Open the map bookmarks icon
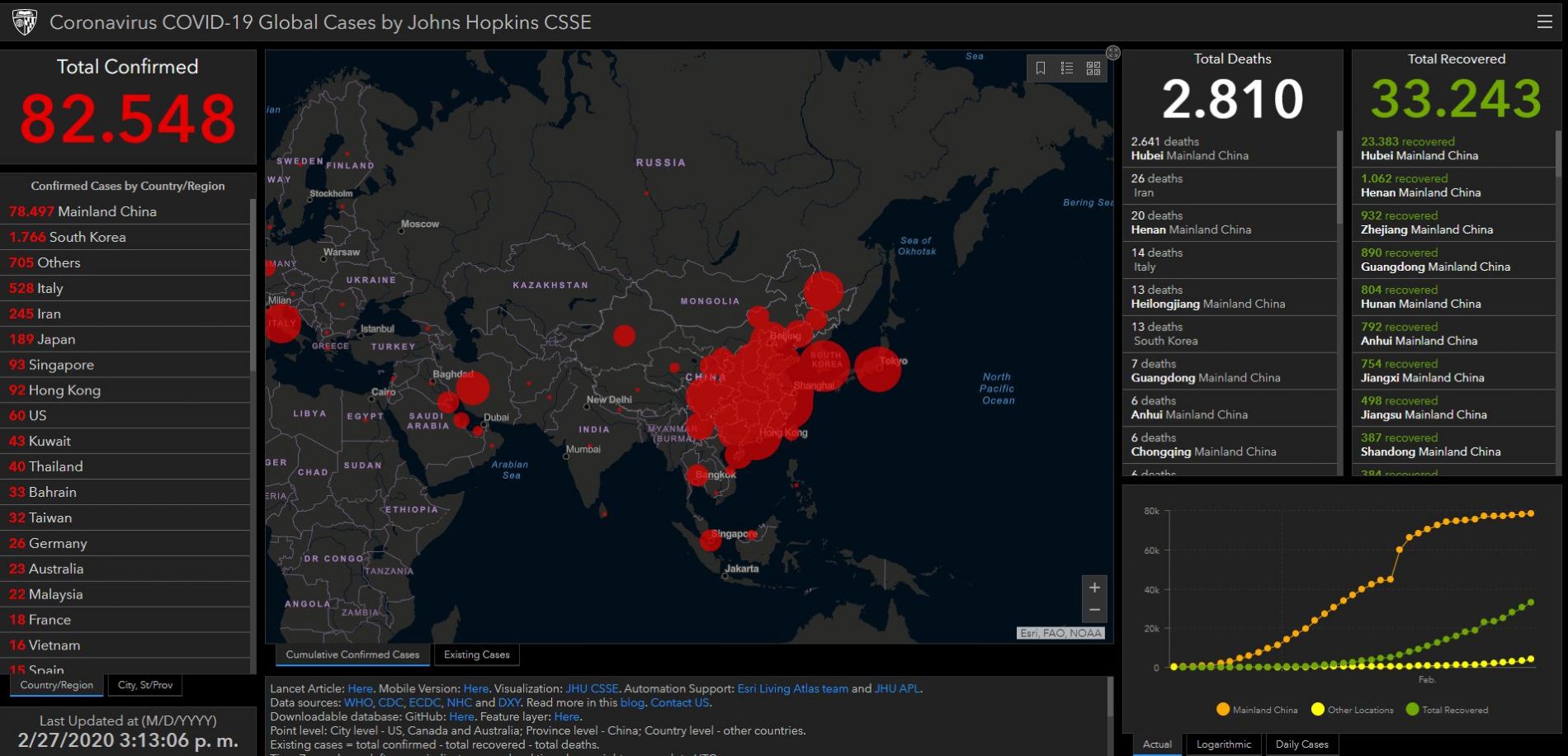Viewport: 1568px width, 756px height. tap(1041, 69)
